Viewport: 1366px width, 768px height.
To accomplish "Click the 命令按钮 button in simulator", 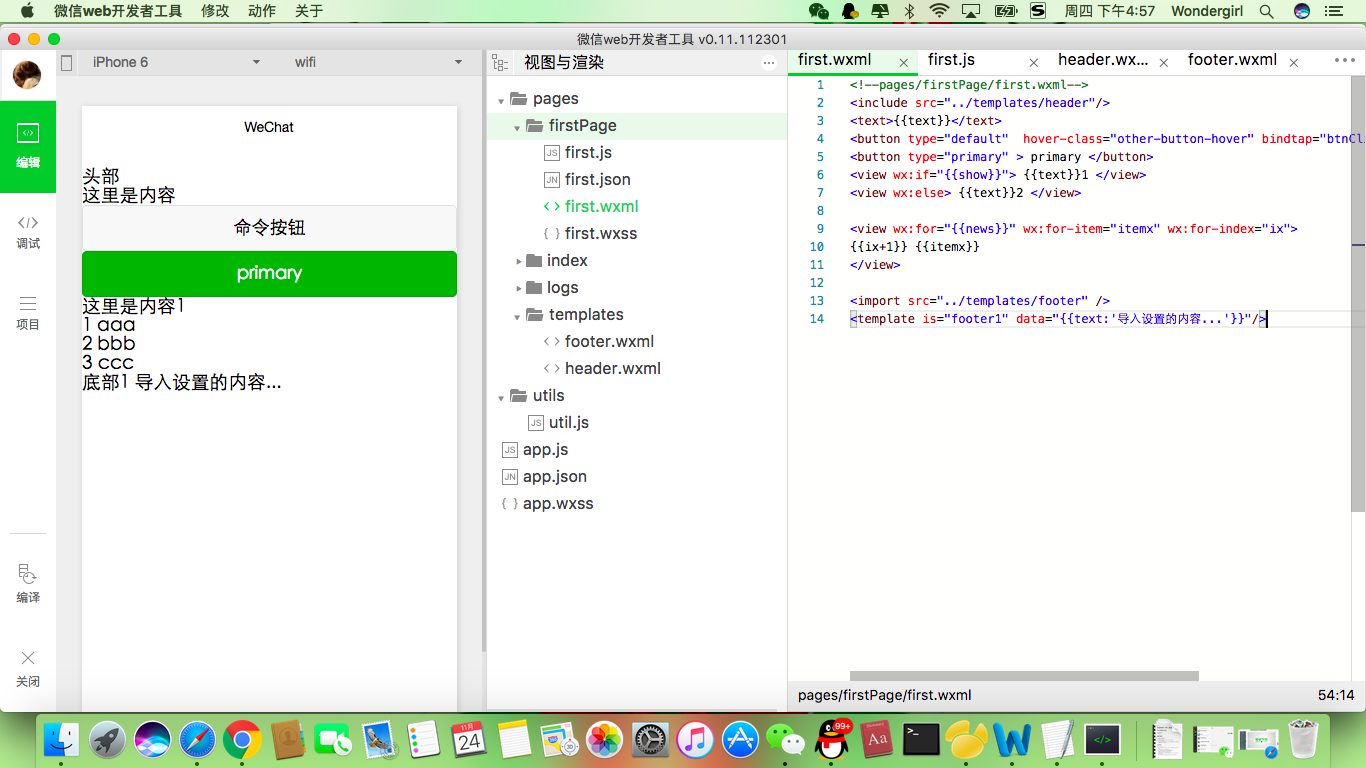I will click(x=269, y=228).
